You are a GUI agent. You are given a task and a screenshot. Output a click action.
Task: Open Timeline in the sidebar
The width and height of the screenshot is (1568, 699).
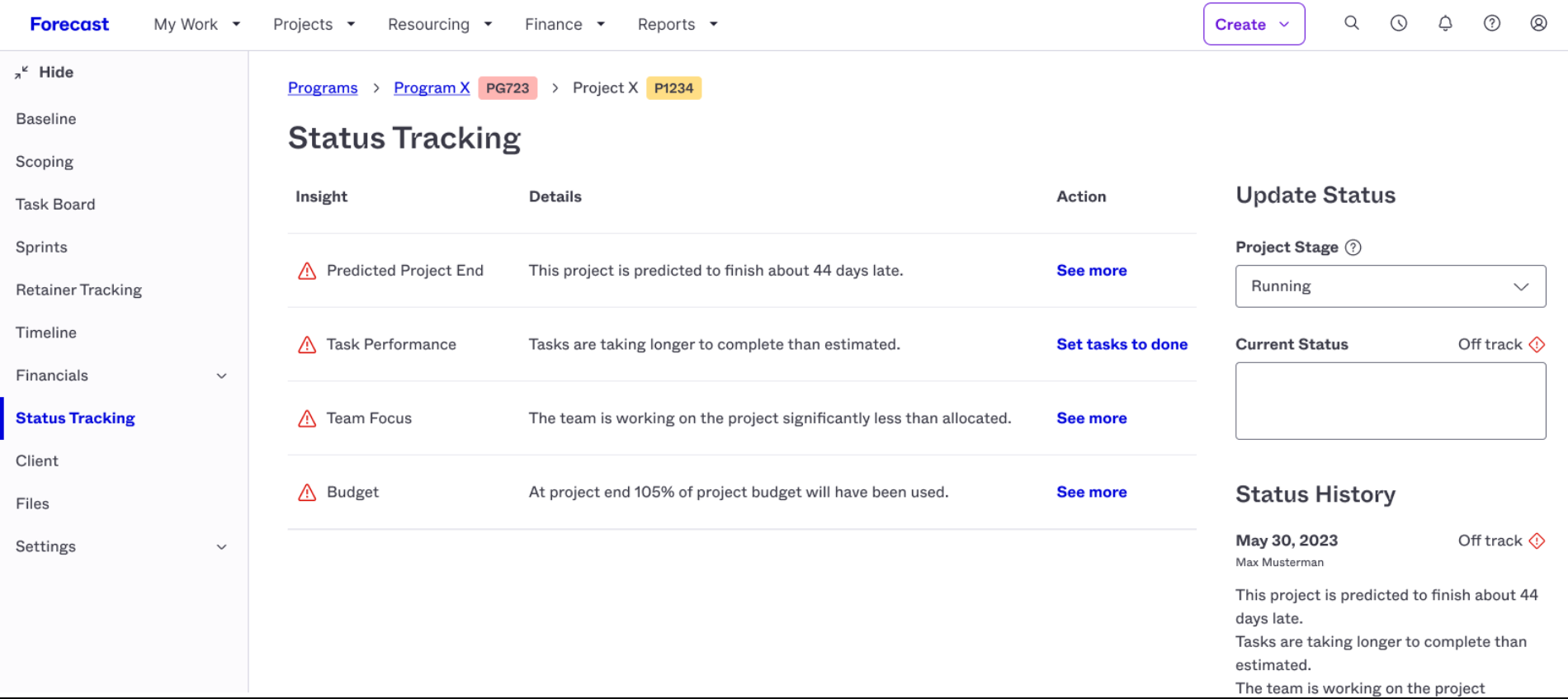[x=46, y=333]
